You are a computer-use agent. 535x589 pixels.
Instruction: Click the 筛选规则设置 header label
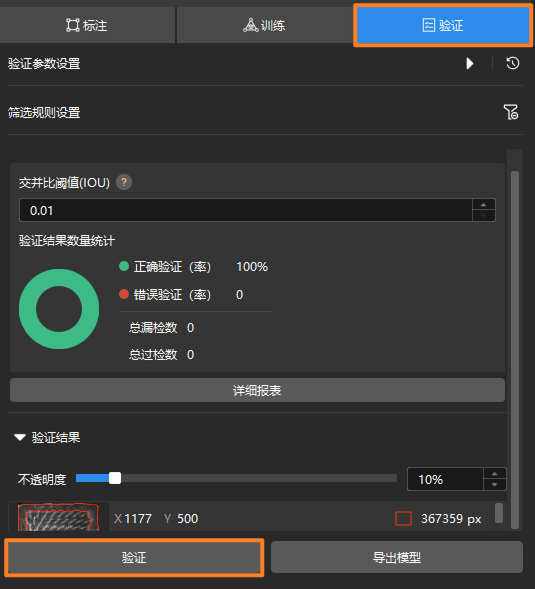44,112
